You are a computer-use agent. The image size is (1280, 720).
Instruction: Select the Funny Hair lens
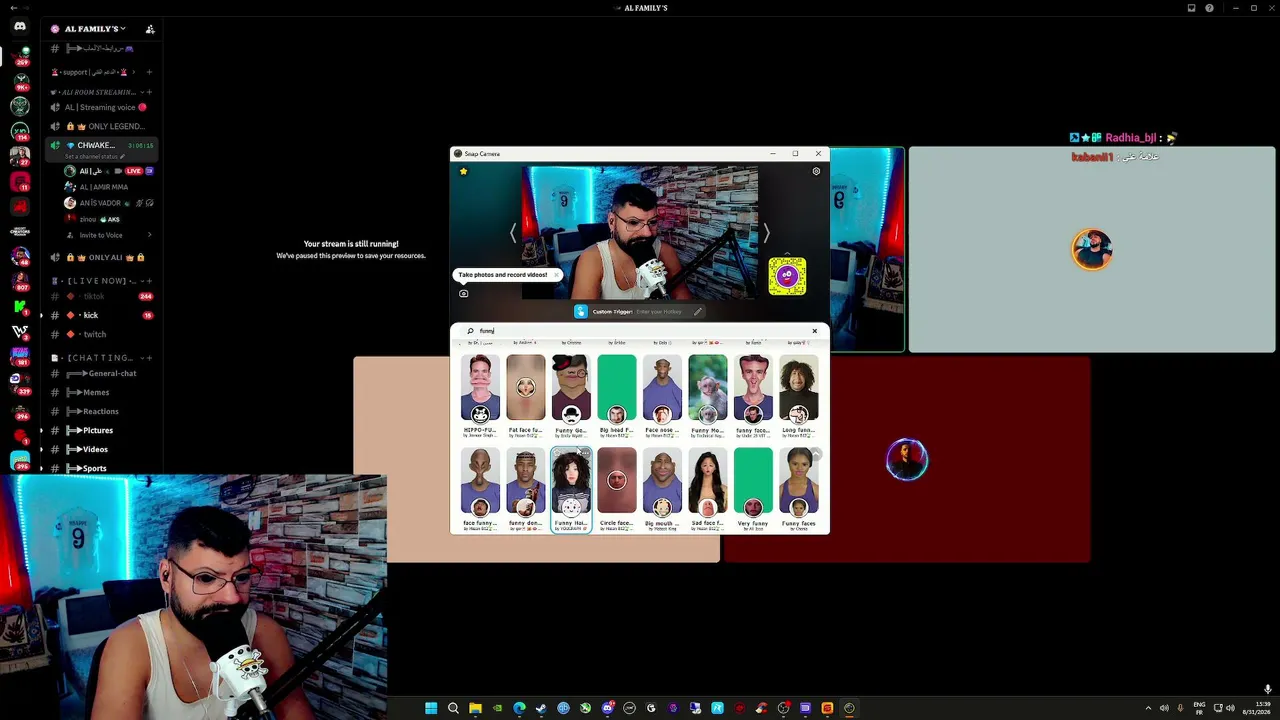click(x=571, y=489)
